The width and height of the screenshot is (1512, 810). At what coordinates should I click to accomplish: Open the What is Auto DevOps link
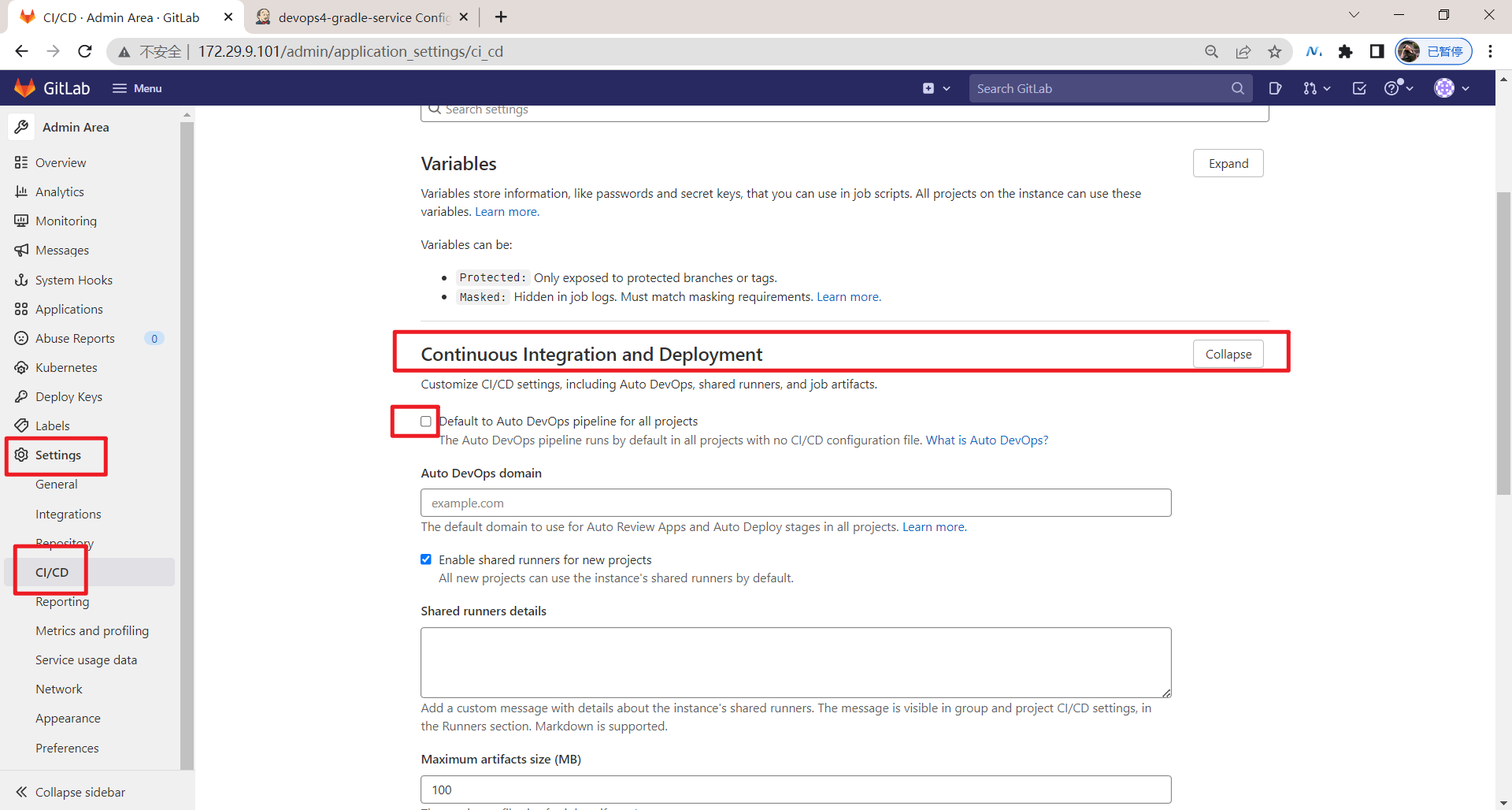click(x=987, y=440)
